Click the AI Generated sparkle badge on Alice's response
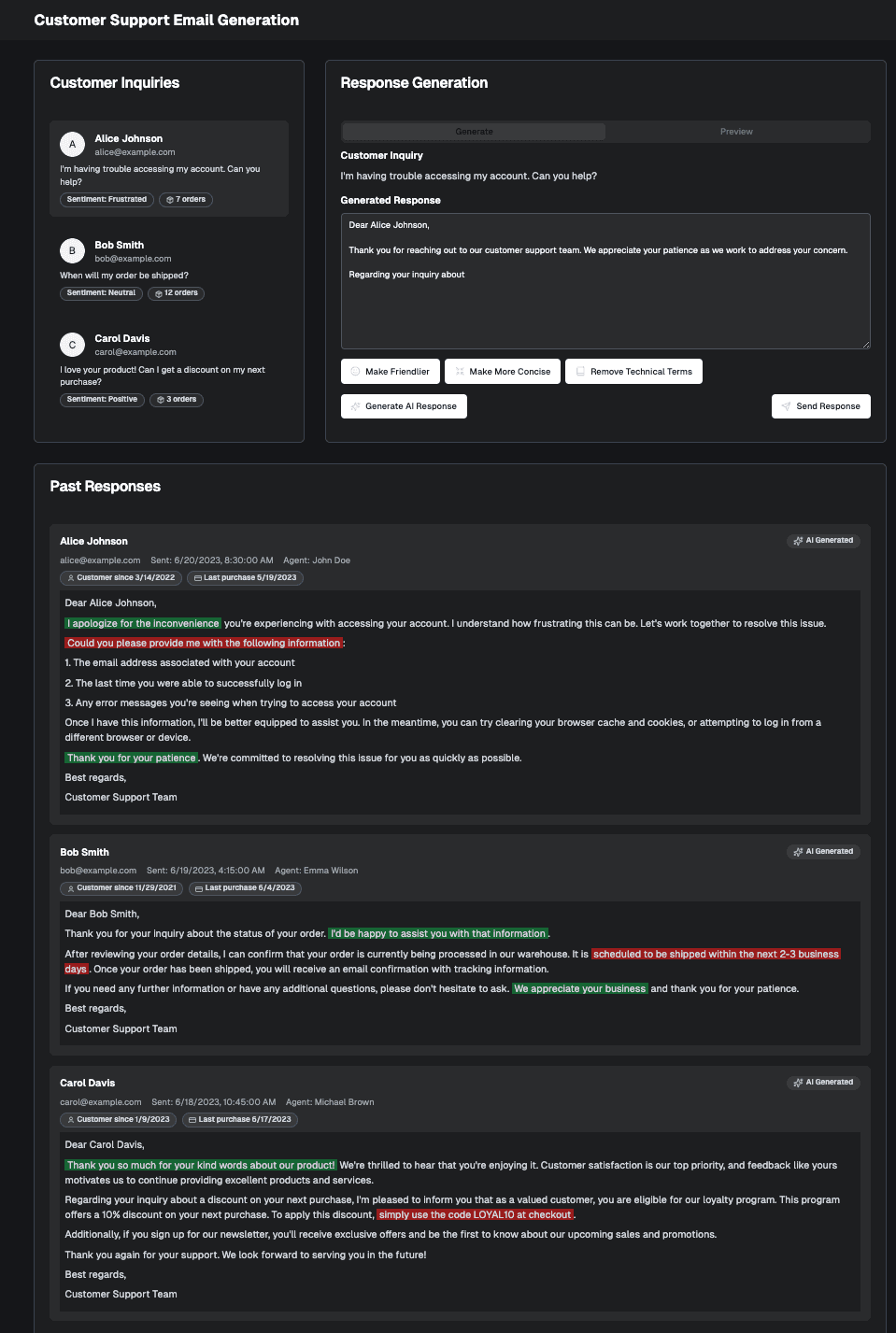896x1333 pixels. click(799, 540)
